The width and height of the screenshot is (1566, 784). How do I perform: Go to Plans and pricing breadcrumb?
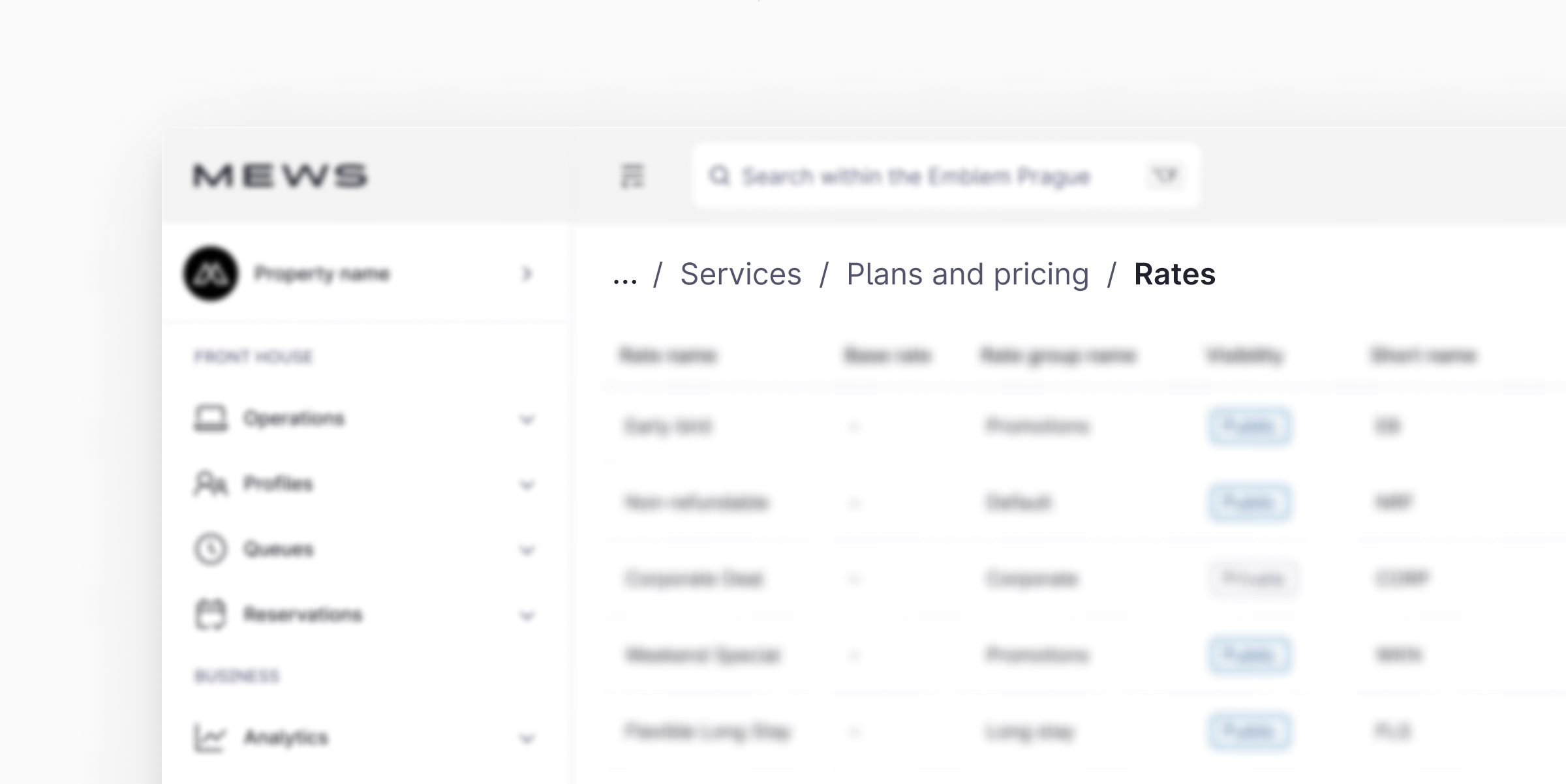click(968, 274)
